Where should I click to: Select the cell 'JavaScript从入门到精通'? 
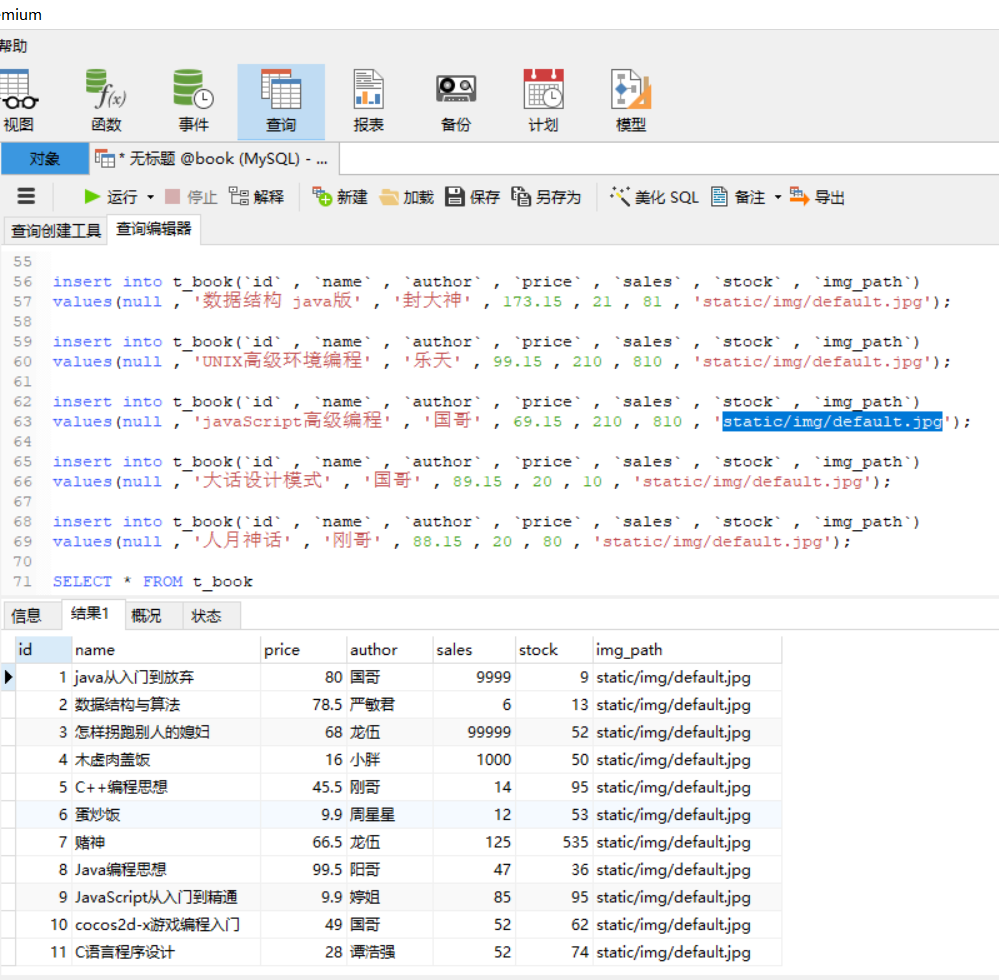[x=166, y=897]
